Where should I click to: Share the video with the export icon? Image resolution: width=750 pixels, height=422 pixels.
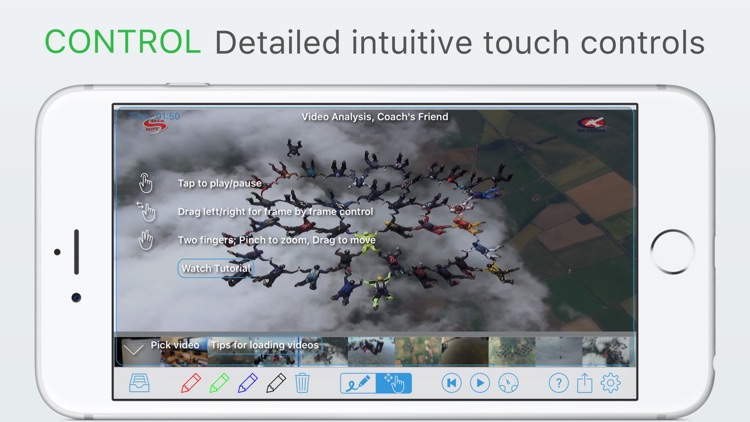tap(585, 383)
